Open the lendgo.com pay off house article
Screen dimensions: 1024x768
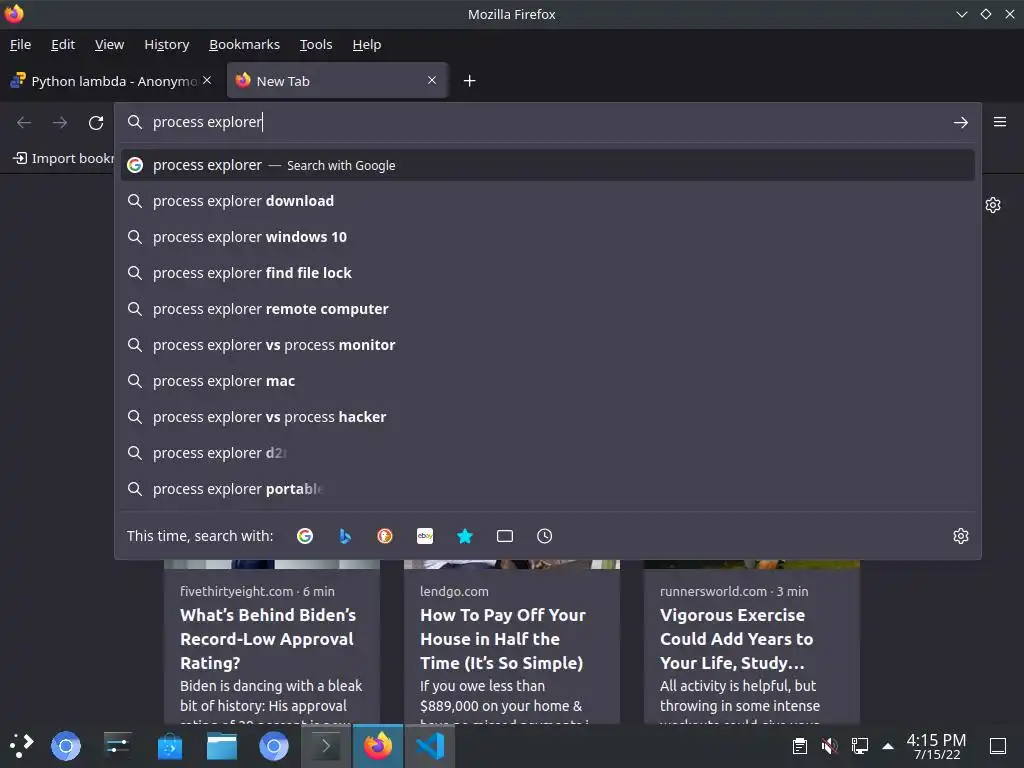click(x=512, y=642)
